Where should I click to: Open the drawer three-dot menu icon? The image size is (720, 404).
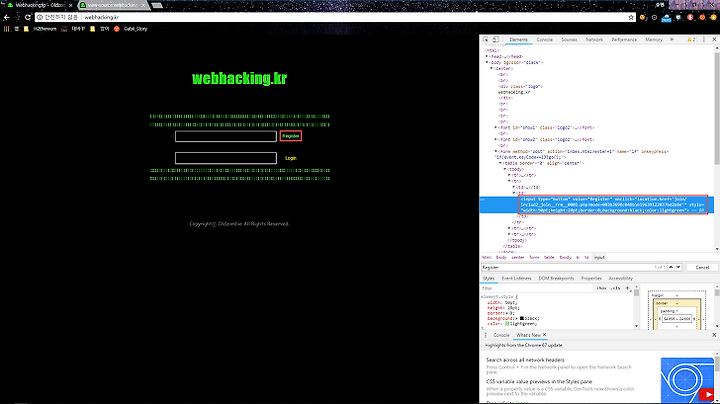[x=486, y=335]
